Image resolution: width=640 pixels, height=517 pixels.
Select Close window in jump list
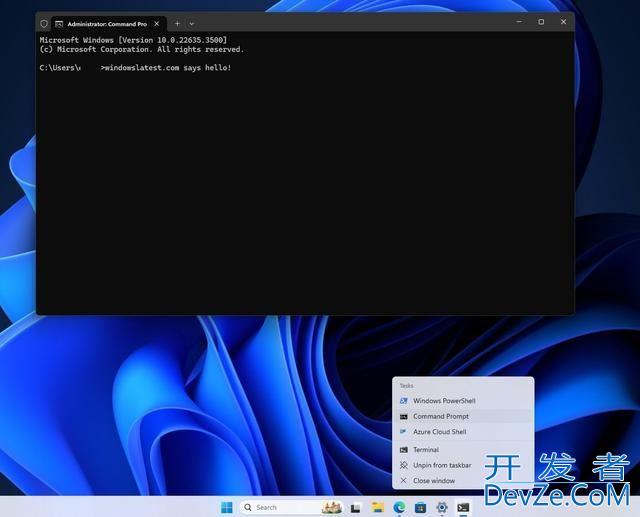[463, 481]
